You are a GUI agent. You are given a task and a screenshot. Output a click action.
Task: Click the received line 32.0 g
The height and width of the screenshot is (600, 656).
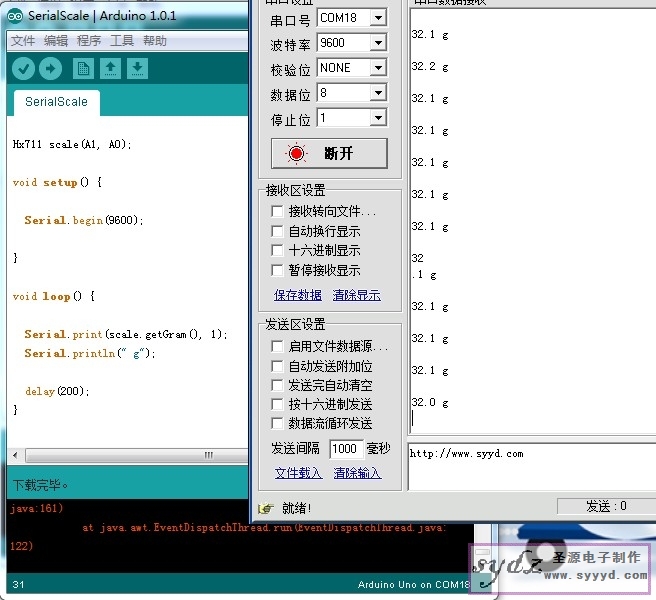click(x=430, y=403)
